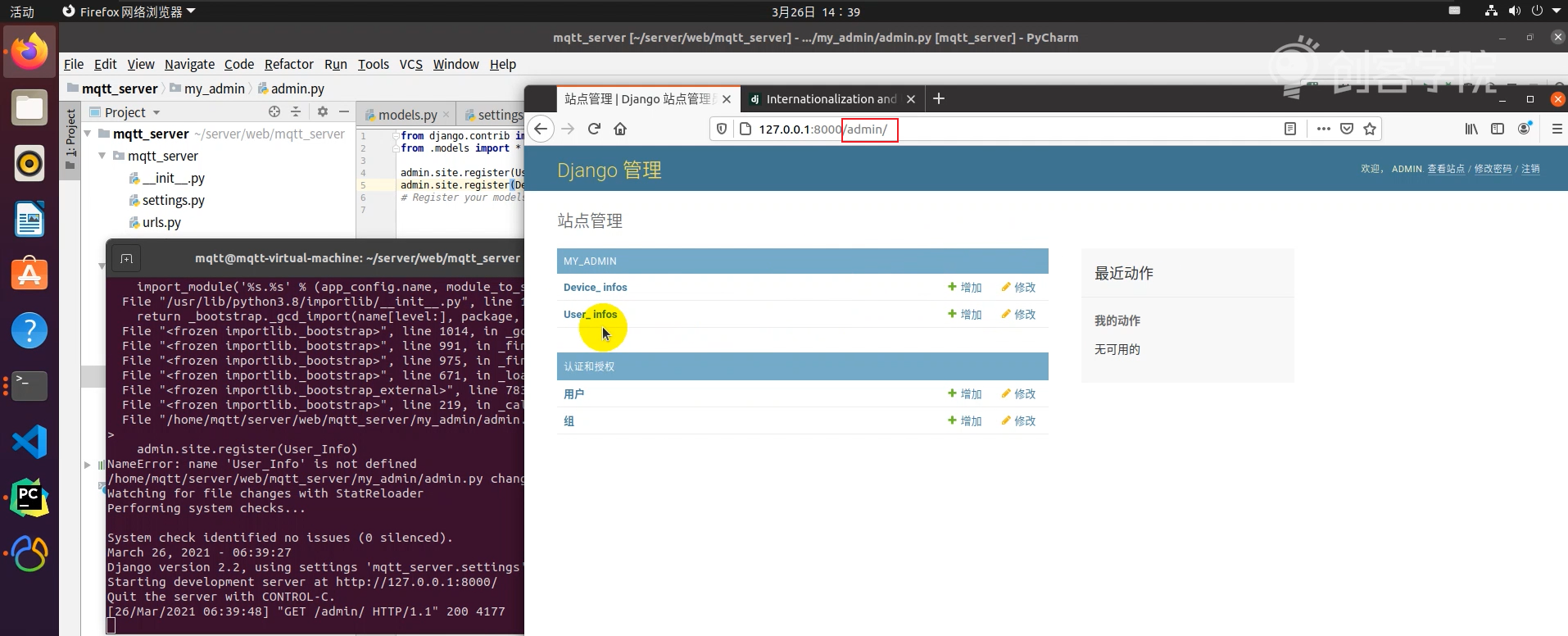The width and height of the screenshot is (1568, 636).
Task: Open PyCharm project panel settings gear
Action: coord(323,111)
